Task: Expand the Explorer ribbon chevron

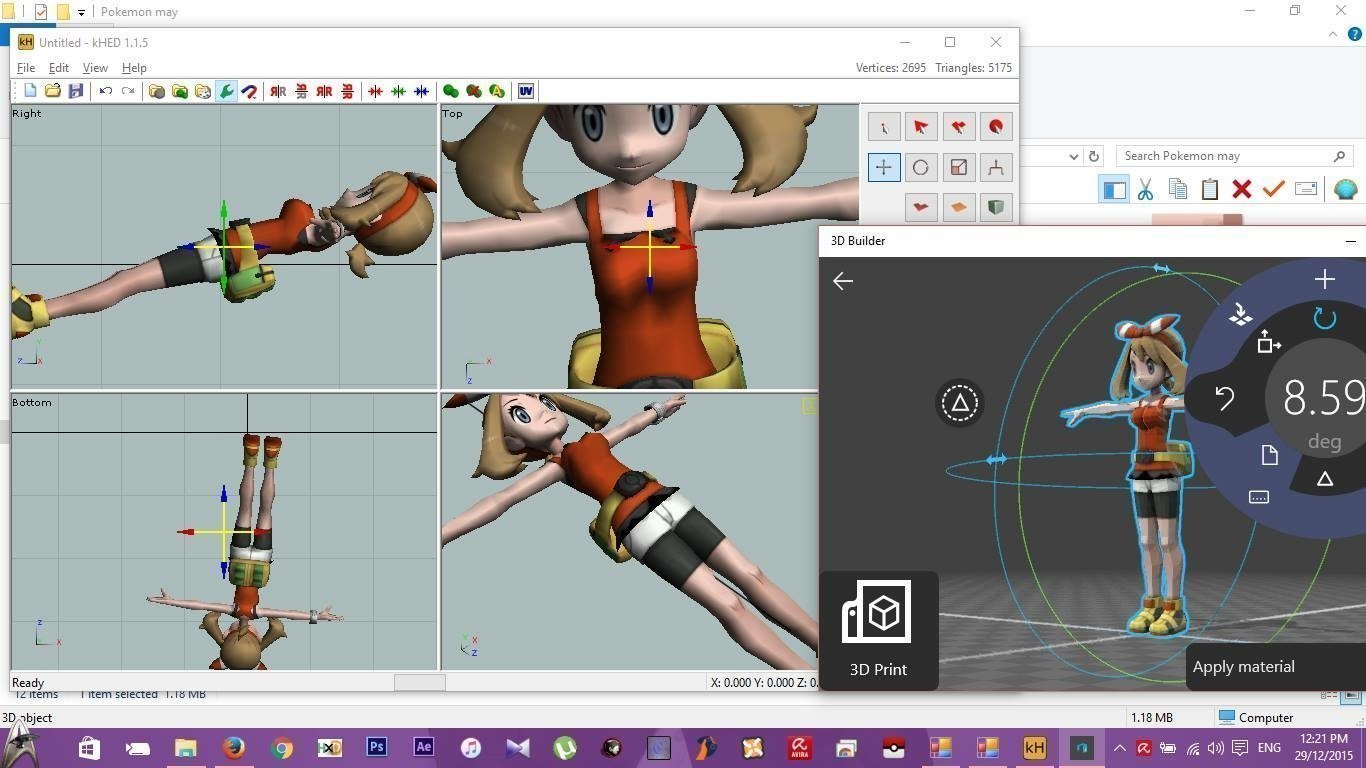Action: point(1333,33)
